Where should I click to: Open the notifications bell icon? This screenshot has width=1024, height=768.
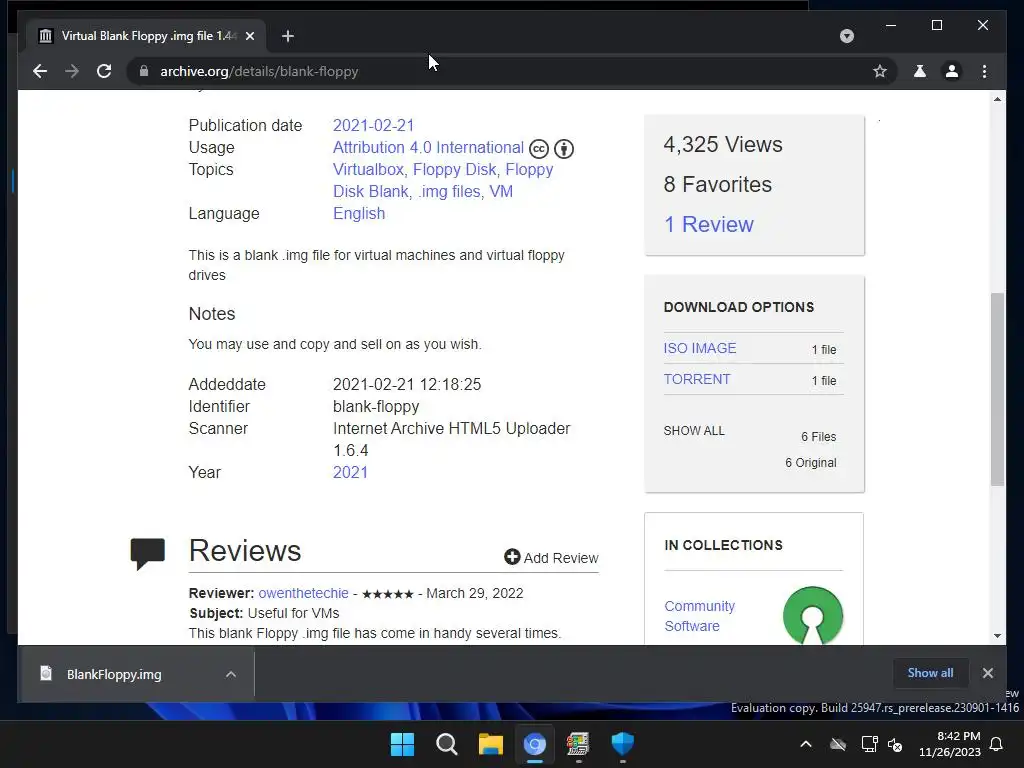(997, 744)
